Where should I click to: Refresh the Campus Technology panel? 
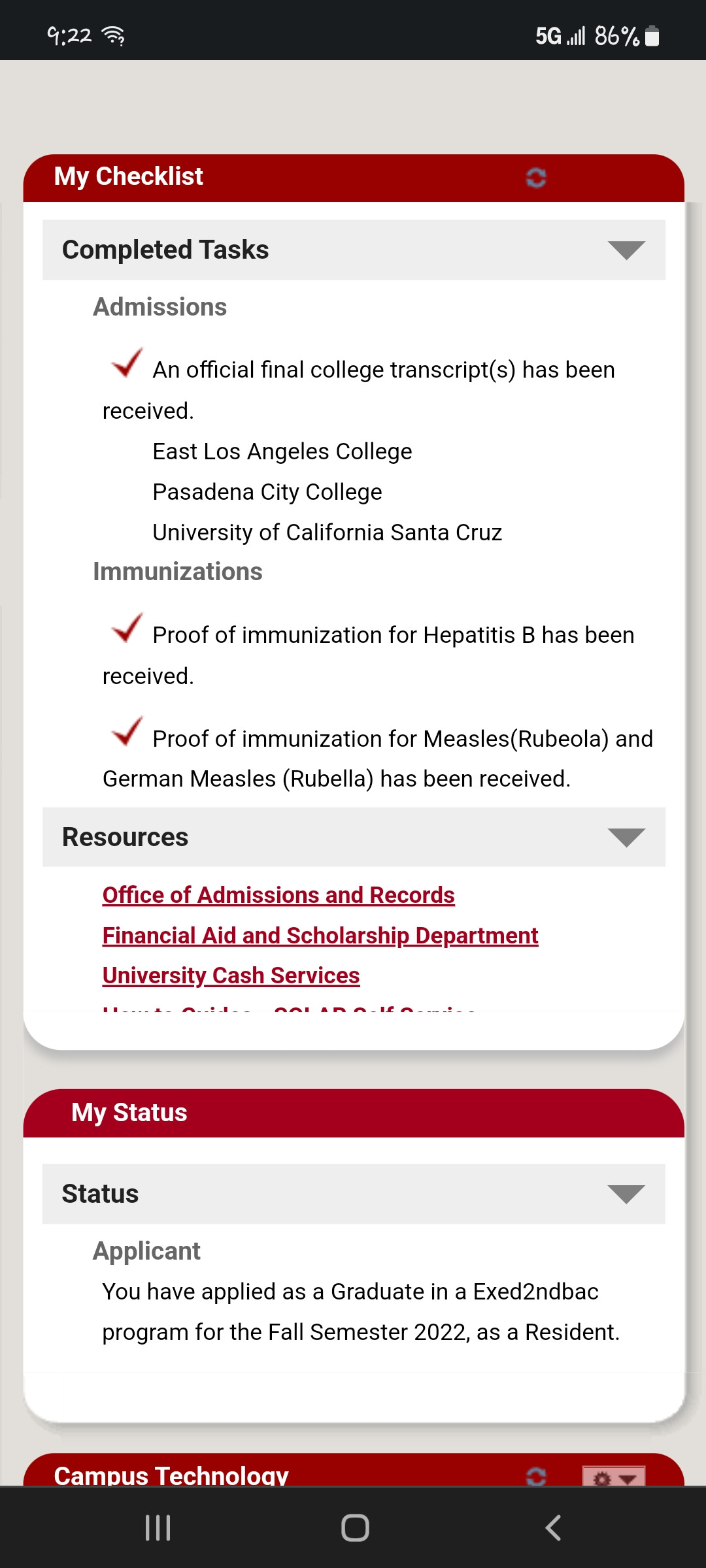tap(536, 1475)
